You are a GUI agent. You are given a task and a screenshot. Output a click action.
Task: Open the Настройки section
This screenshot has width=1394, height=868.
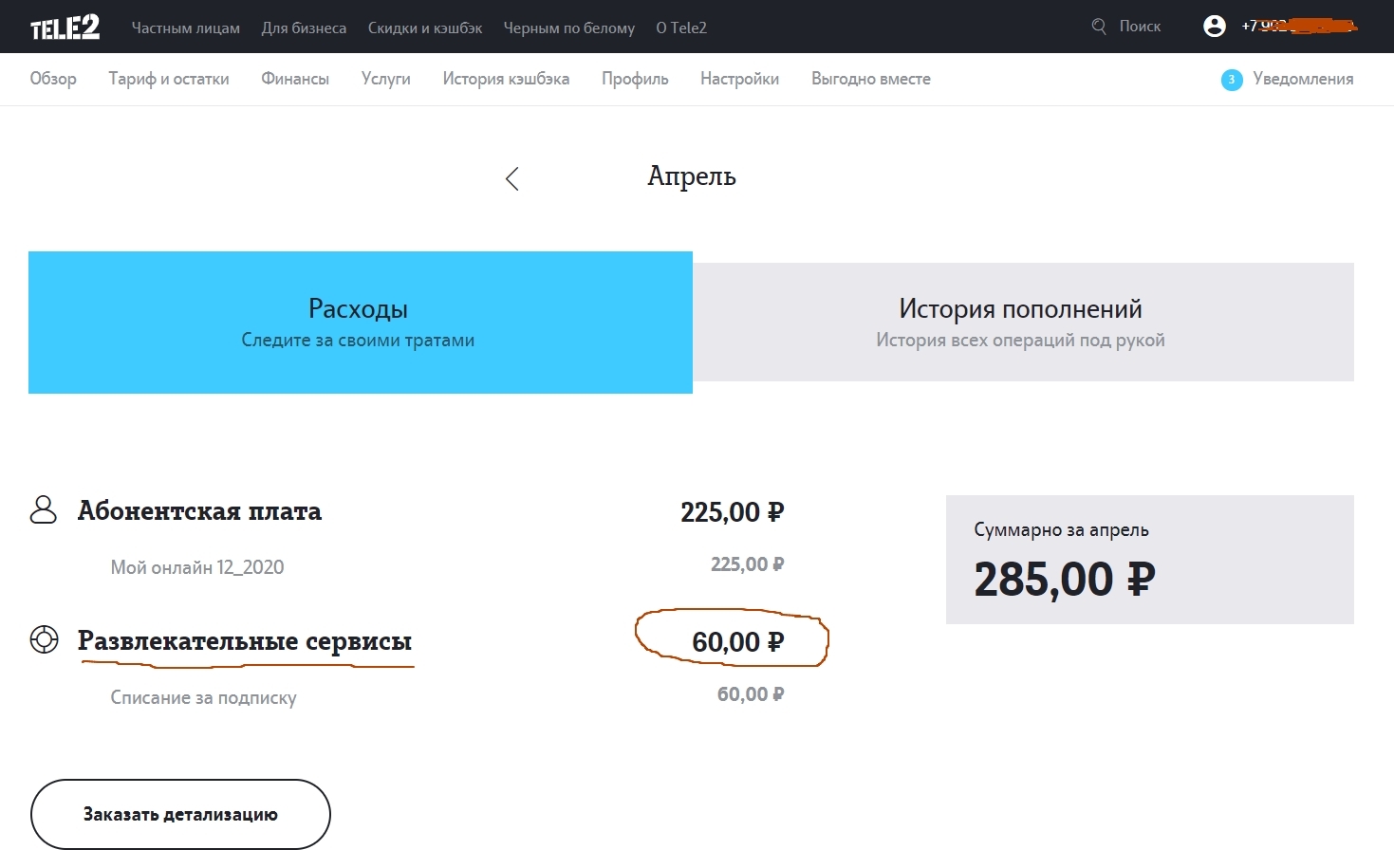pyautogui.click(x=740, y=79)
